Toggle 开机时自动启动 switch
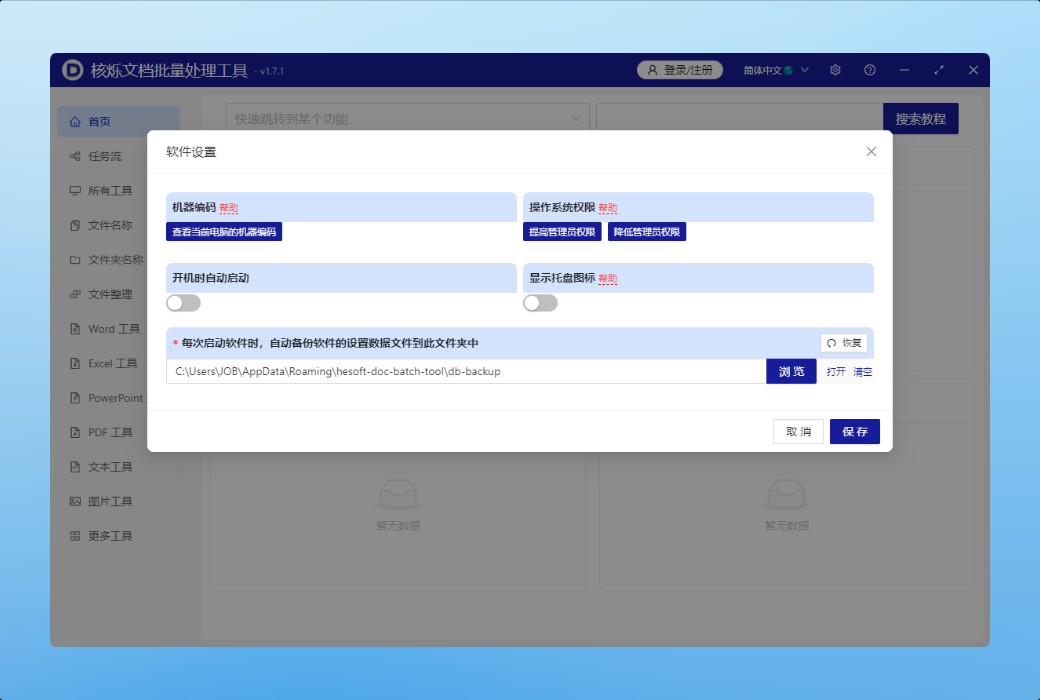 click(184, 303)
